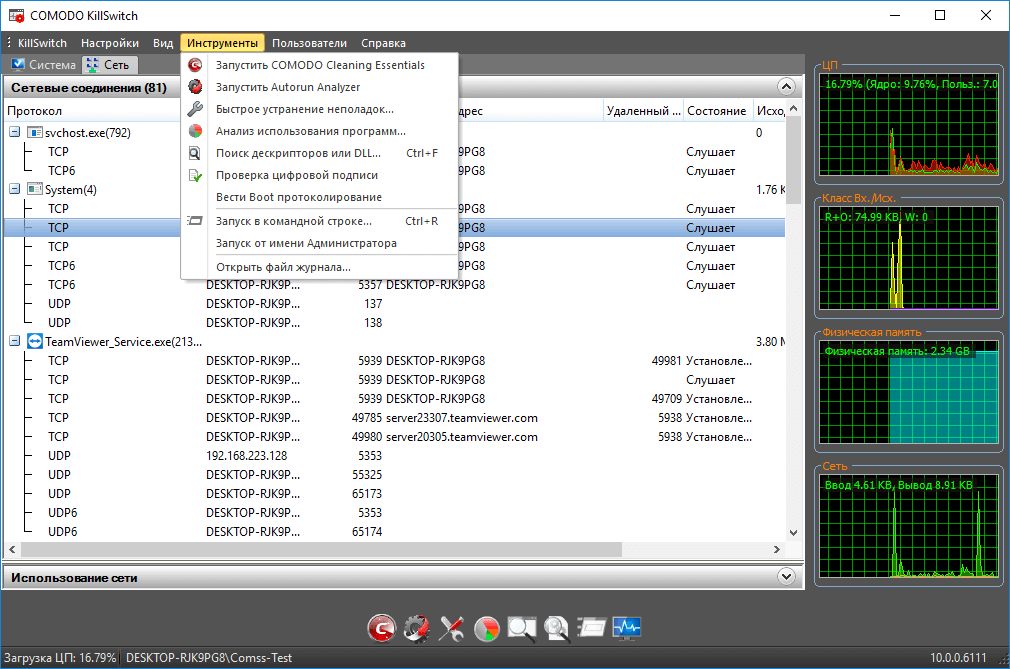Screen dimensions: 1010x669
Task: Collapse the svchost.exe(792) tree node
Action: coord(15,133)
